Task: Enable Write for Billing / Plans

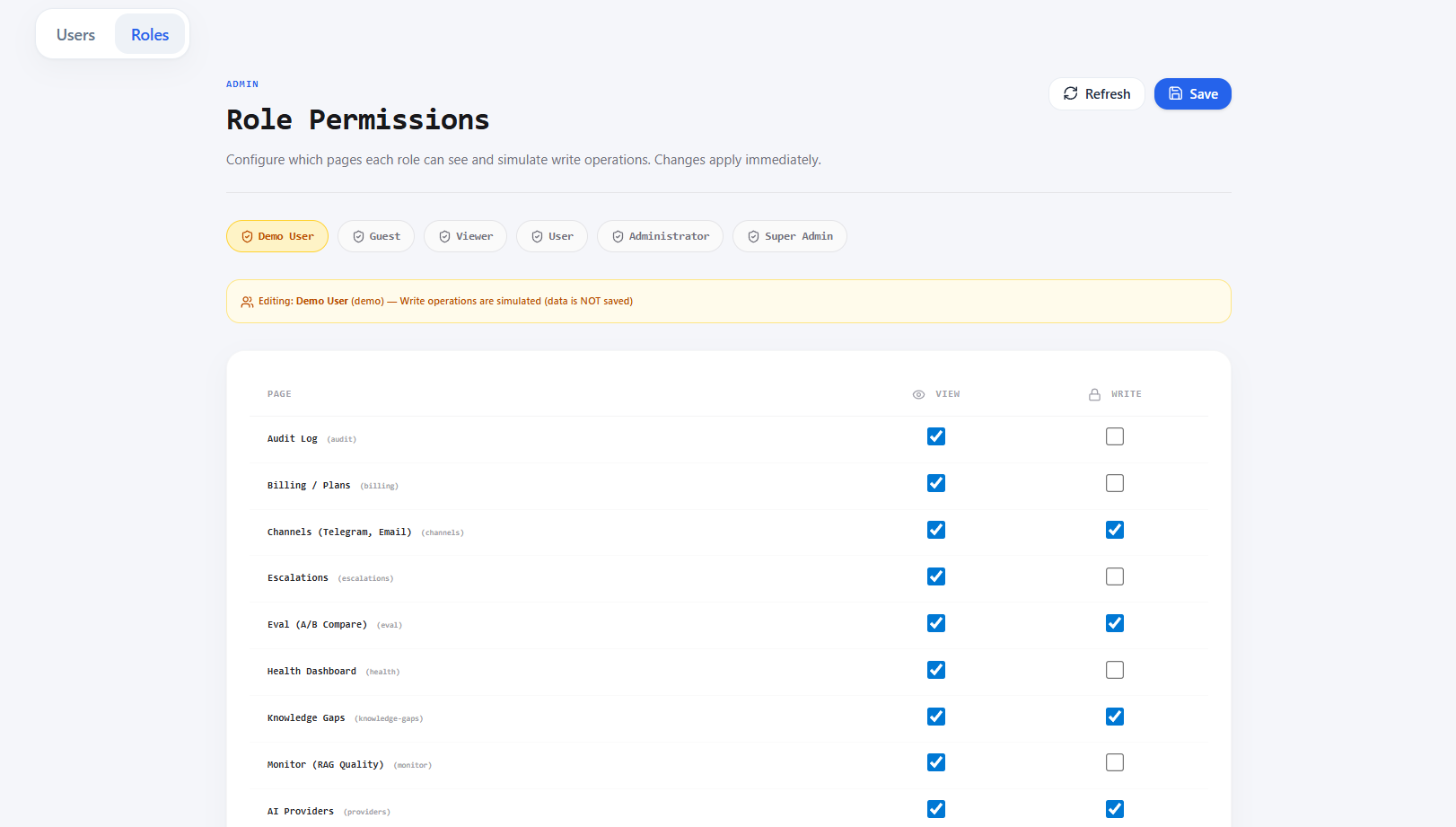Action: pyautogui.click(x=1115, y=483)
